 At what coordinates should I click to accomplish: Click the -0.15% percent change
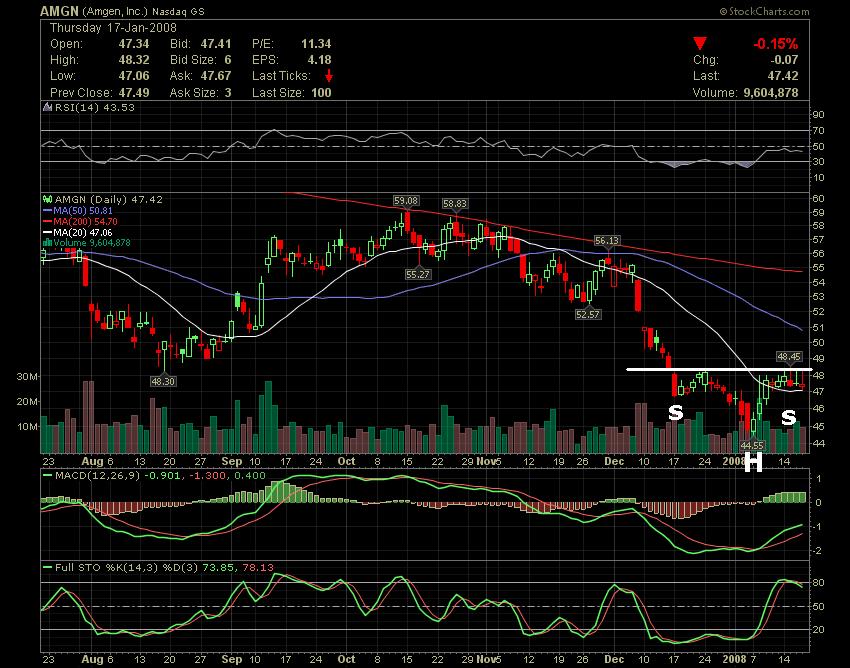[776, 44]
